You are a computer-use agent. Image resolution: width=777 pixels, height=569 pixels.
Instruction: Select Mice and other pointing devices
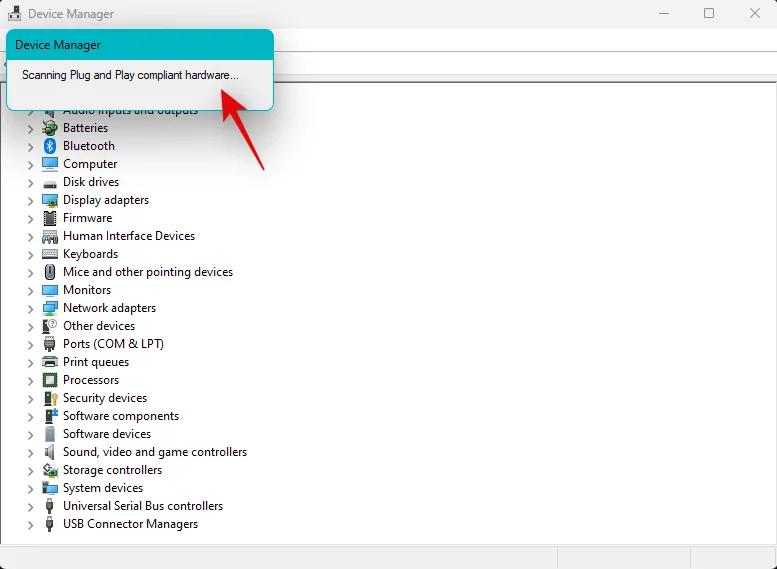(147, 272)
